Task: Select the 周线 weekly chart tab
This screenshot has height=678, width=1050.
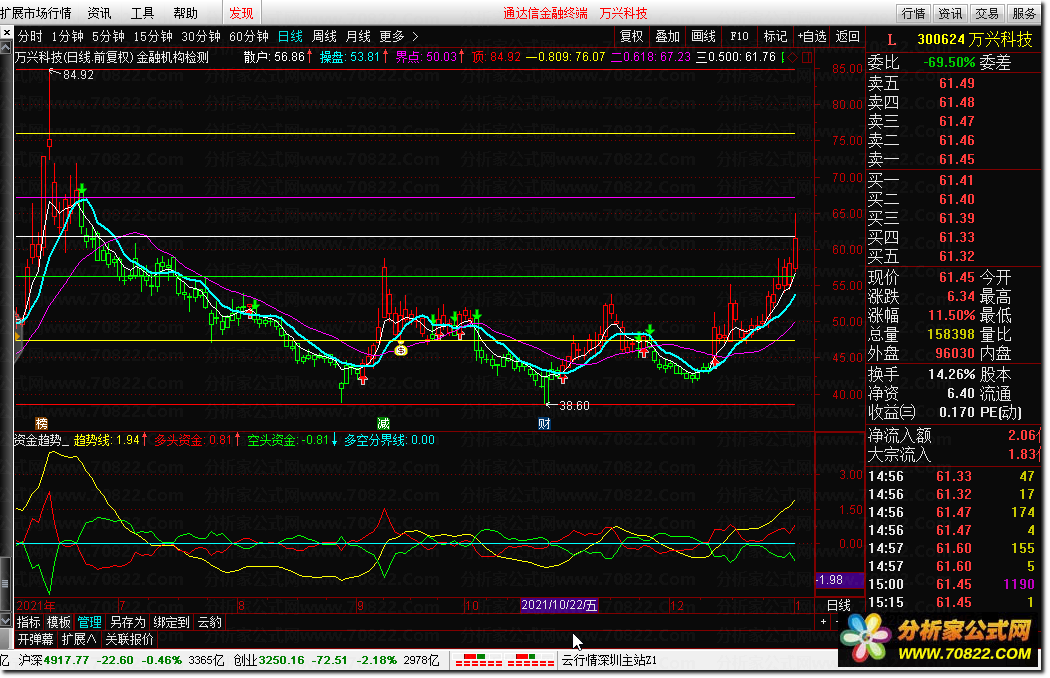Action: pyautogui.click(x=324, y=37)
